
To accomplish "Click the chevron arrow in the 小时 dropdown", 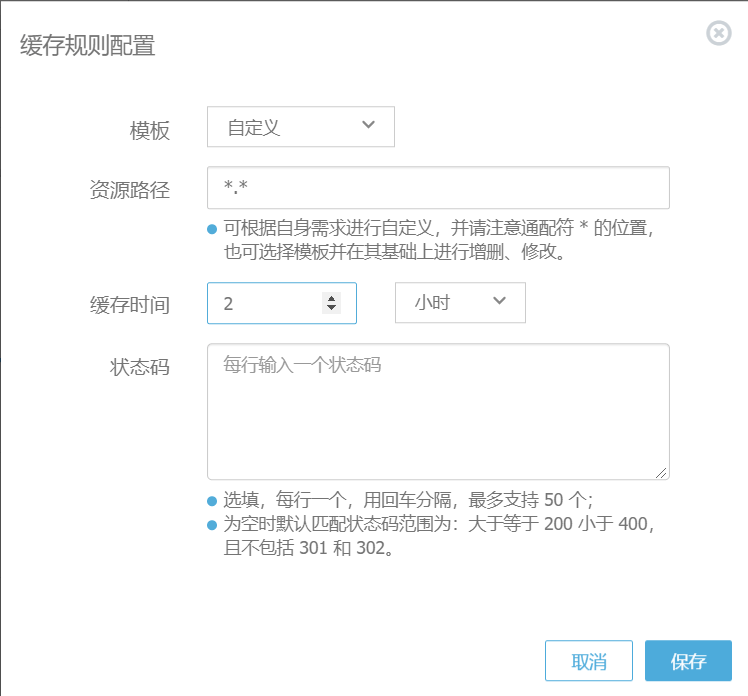I will click(500, 302).
